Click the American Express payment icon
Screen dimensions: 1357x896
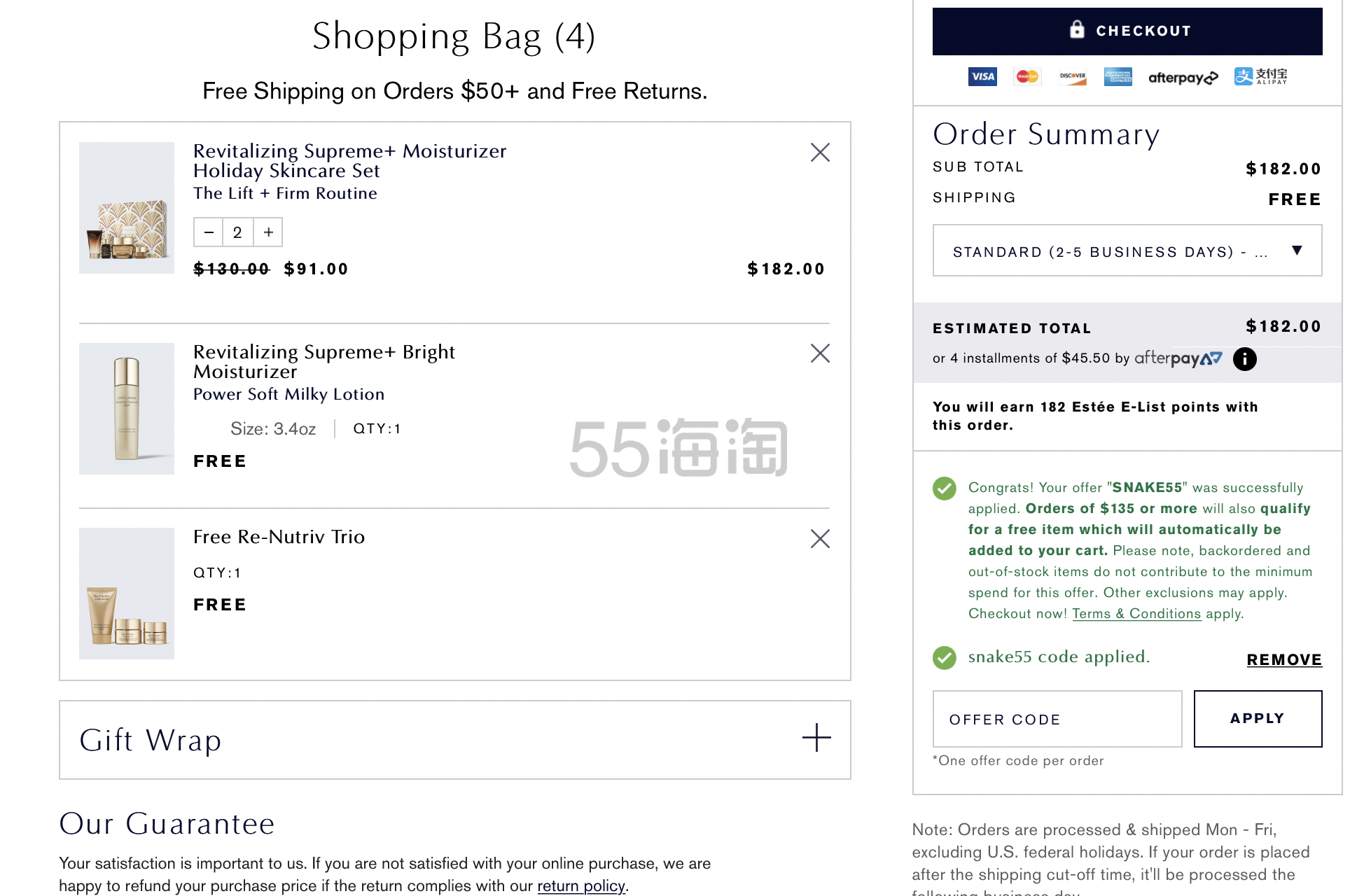pos(1118,77)
